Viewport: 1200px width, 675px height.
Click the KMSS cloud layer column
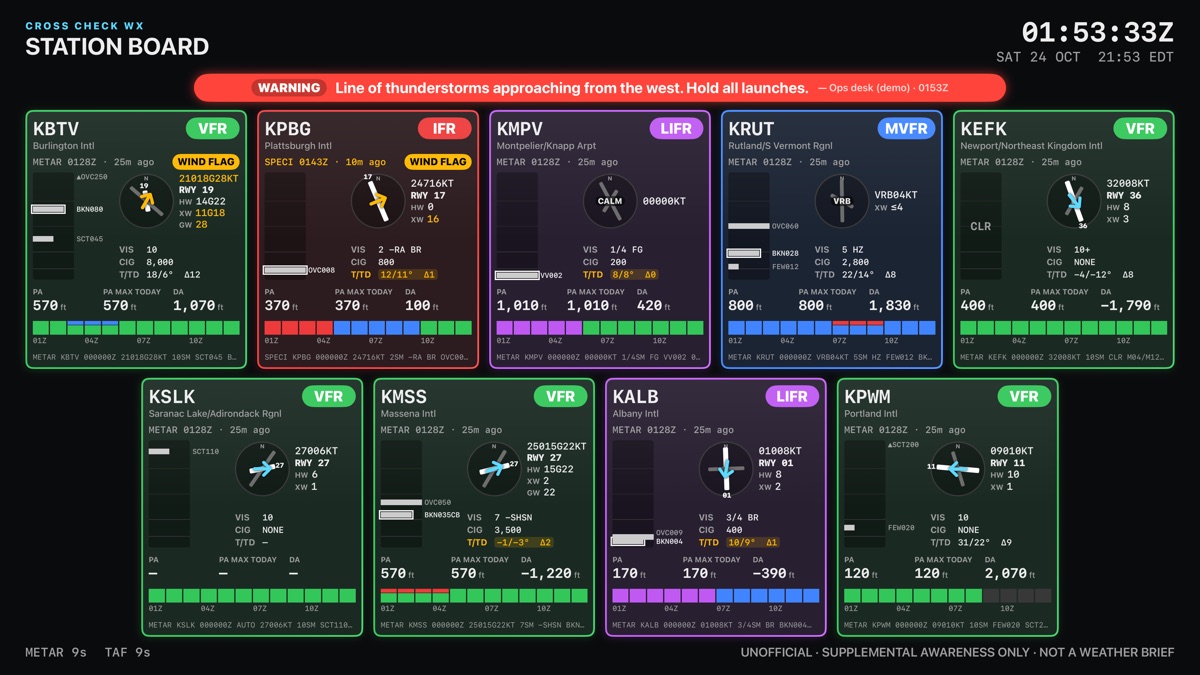click(x=401, y=494)
